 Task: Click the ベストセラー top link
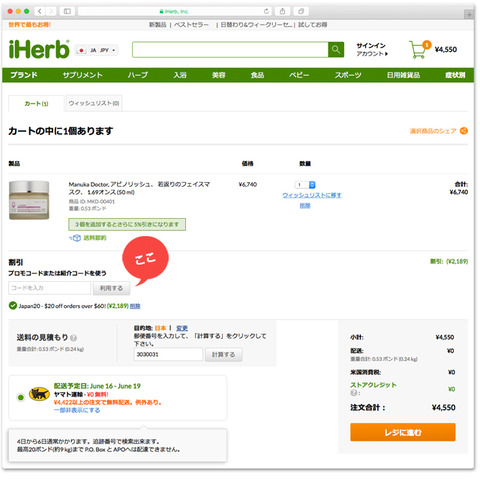(x=191, y=25)
